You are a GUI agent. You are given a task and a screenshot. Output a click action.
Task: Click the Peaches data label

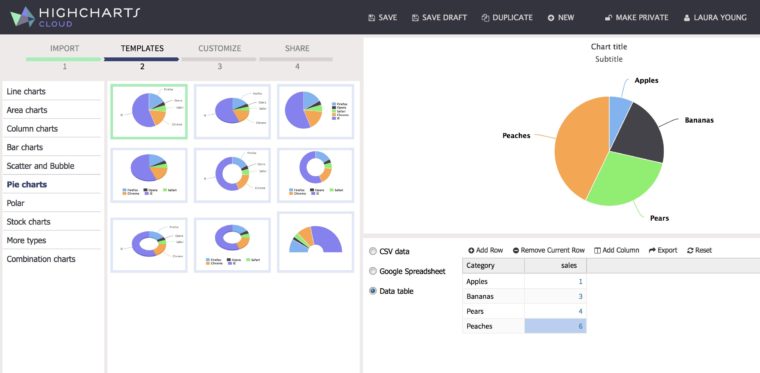click(516, 136)
